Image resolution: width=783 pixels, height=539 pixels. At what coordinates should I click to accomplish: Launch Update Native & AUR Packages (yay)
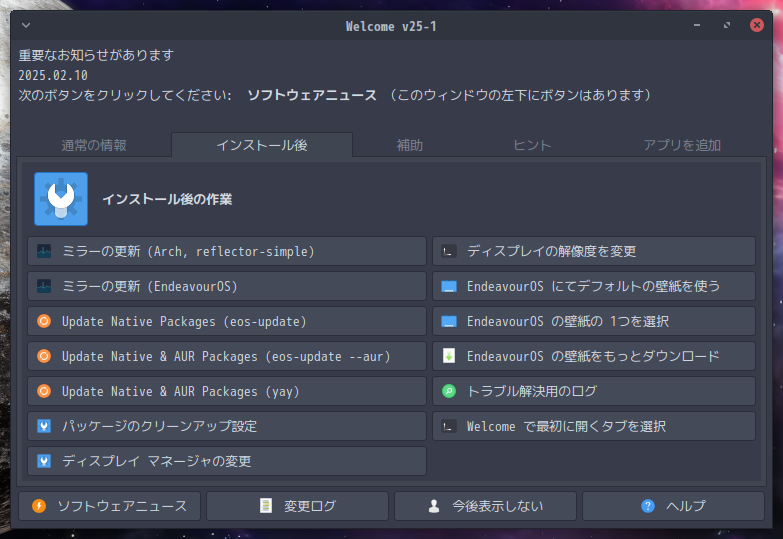(227, 391)
